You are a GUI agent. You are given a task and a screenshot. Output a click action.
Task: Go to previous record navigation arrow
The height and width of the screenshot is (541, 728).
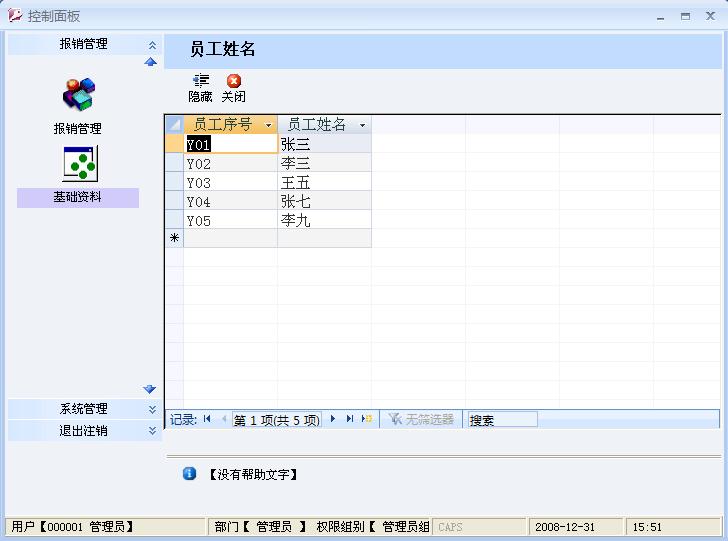point(224,419)
